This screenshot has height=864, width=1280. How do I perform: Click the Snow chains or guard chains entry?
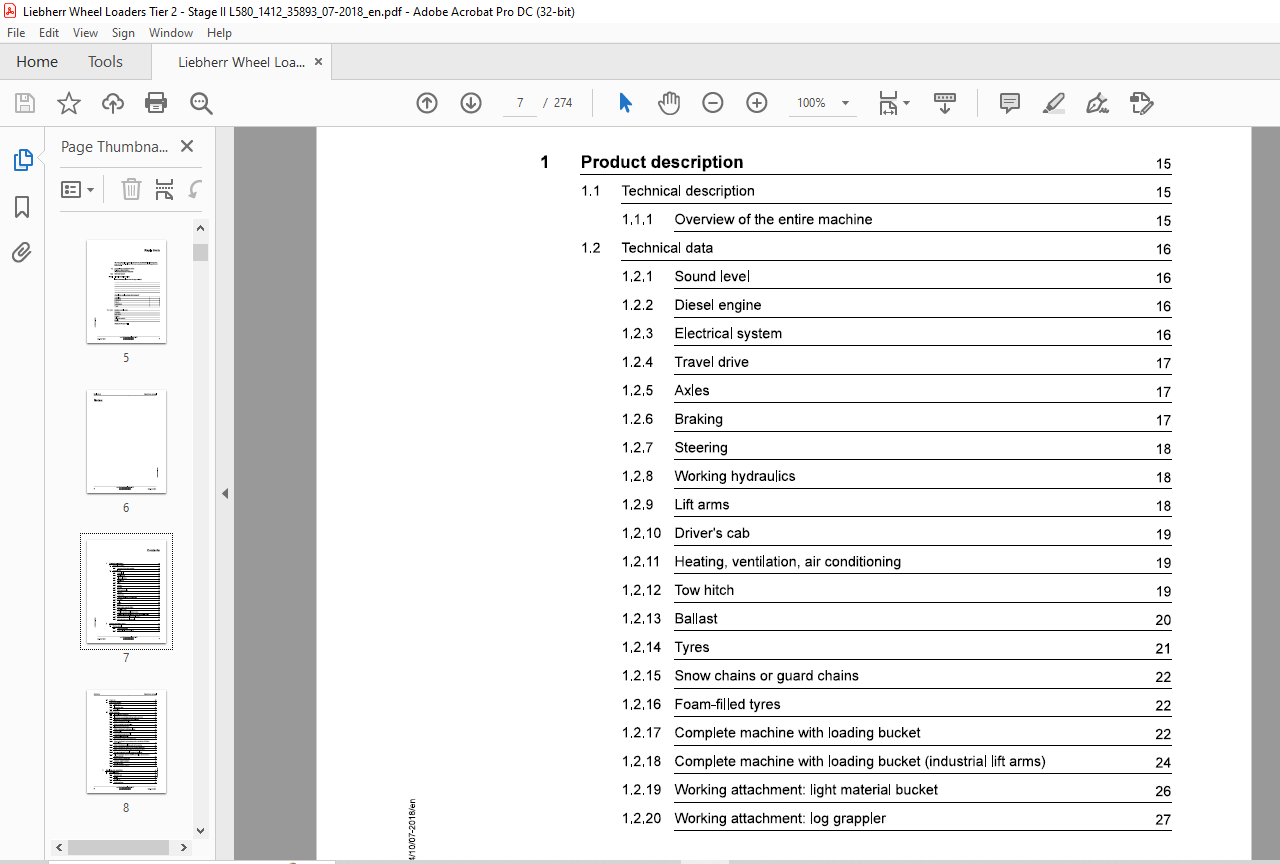pyautogui.click(x=767, y=676)
